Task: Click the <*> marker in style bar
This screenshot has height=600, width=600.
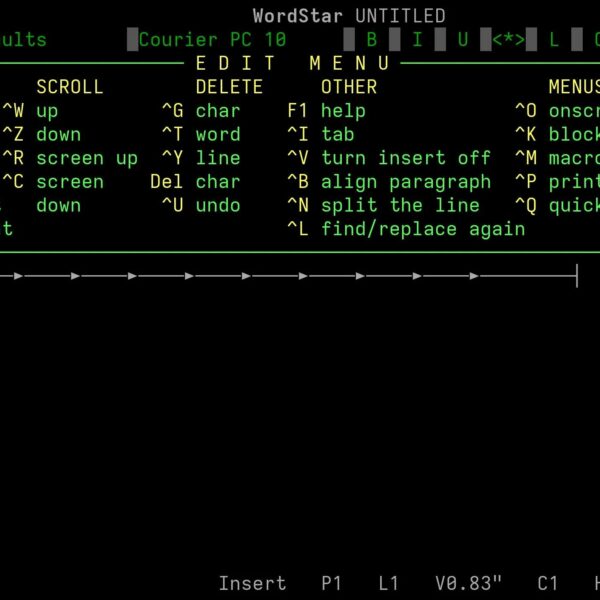Action: point(509,39)
